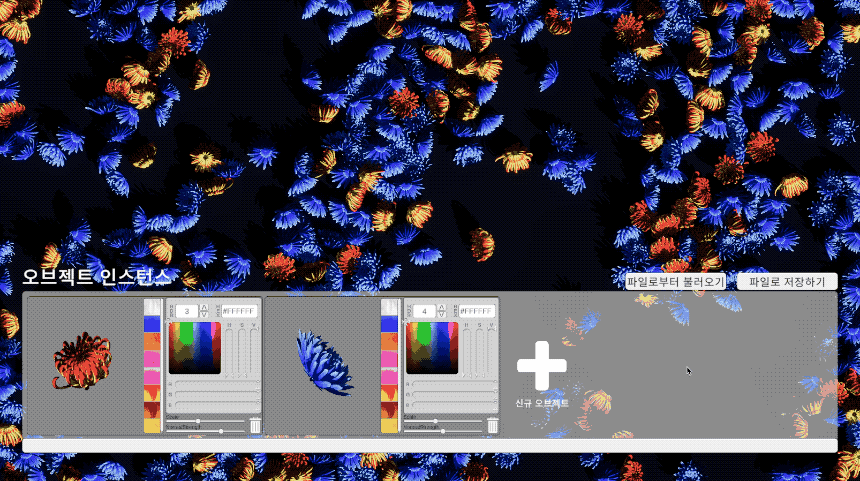This screenshot has width=860, height=481.
Task: Select the white palette swatch in blue flower panel
Action: (389, 307)
